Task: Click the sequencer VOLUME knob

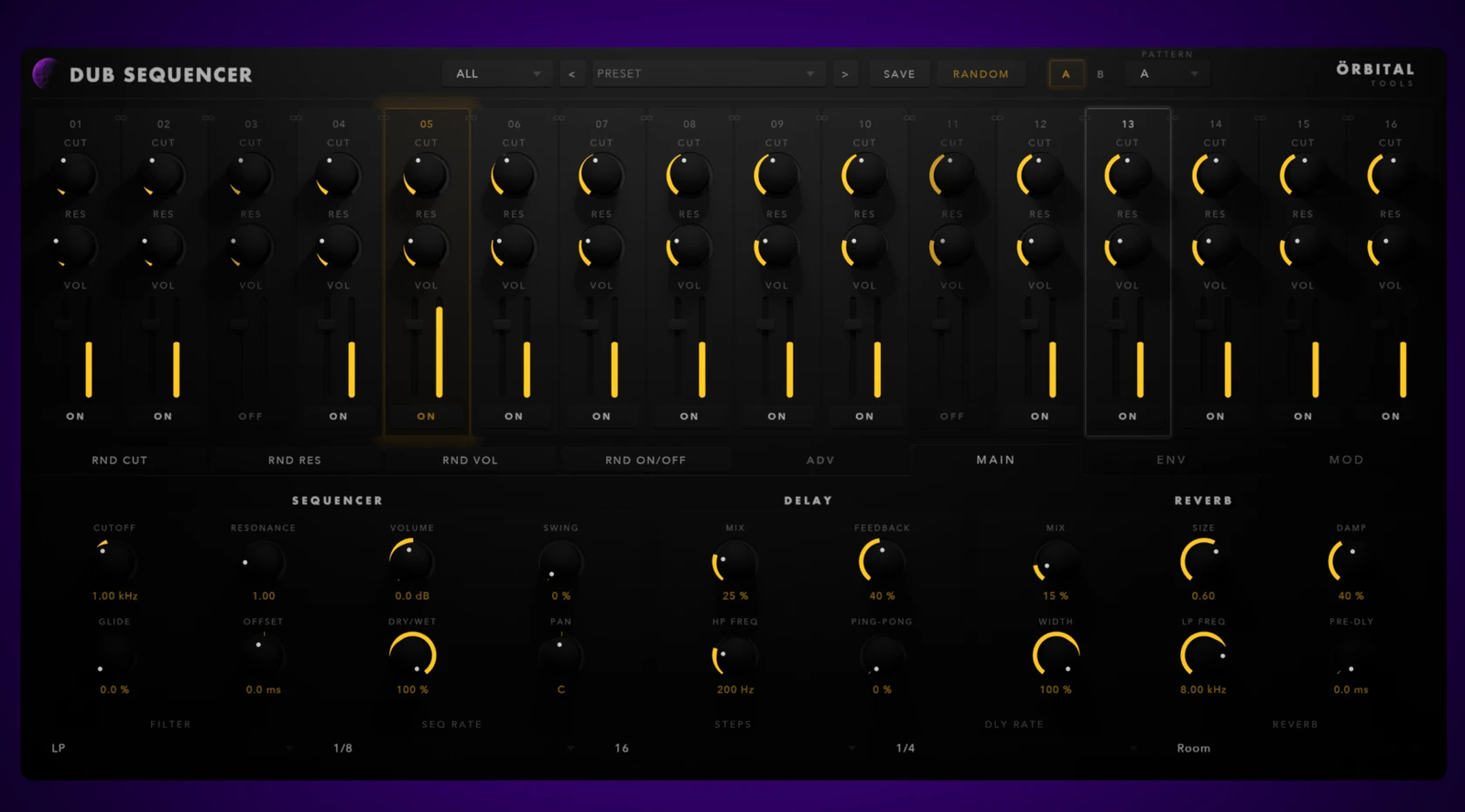Action: [412, 561]
